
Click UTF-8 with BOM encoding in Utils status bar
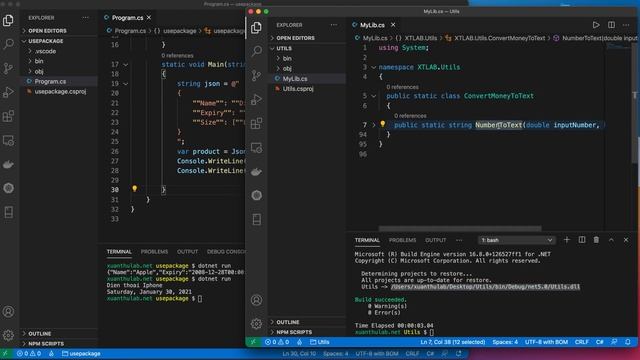546,342
